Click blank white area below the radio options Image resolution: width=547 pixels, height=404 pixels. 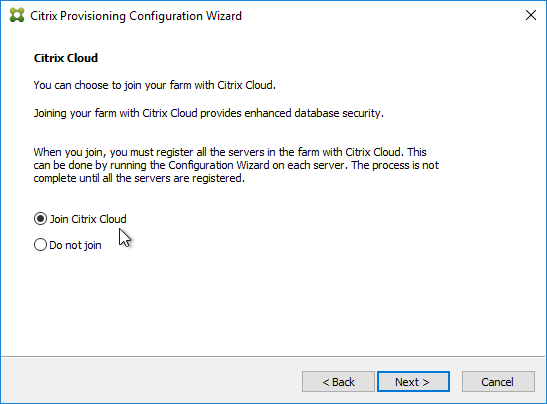tap(272, 304)
